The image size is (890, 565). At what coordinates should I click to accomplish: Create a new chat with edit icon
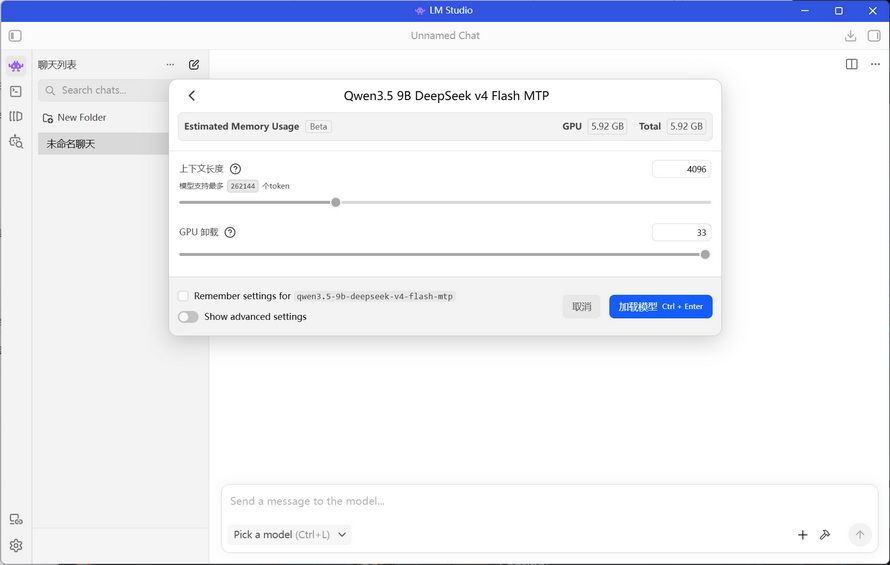tap(194, 65)
